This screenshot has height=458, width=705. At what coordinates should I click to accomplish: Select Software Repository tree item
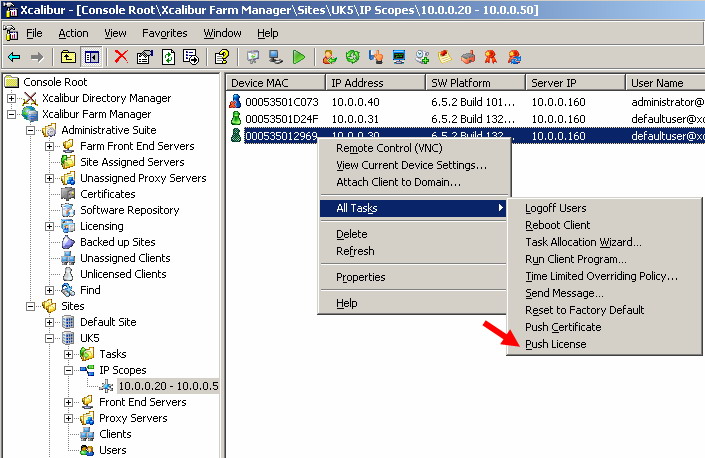coord(129,210)
